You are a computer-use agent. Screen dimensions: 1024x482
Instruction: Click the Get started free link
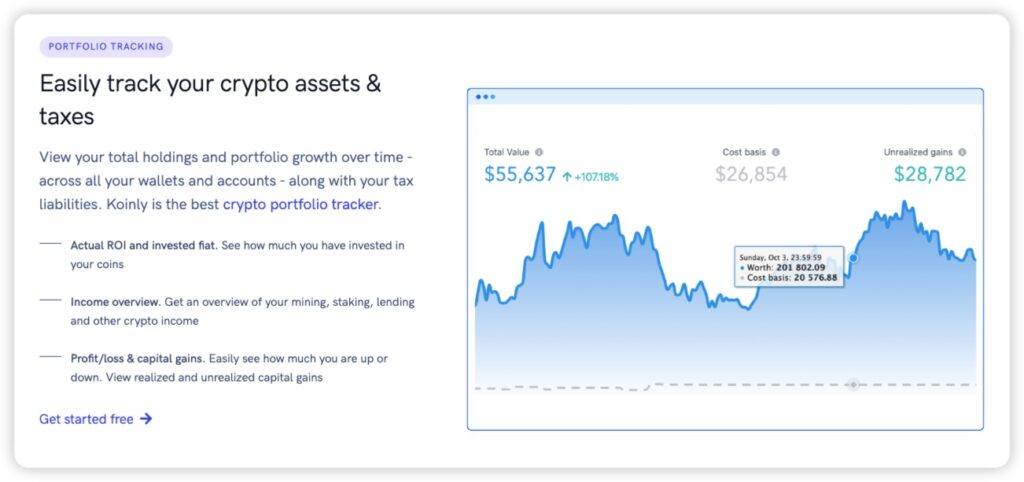point(86,419)
